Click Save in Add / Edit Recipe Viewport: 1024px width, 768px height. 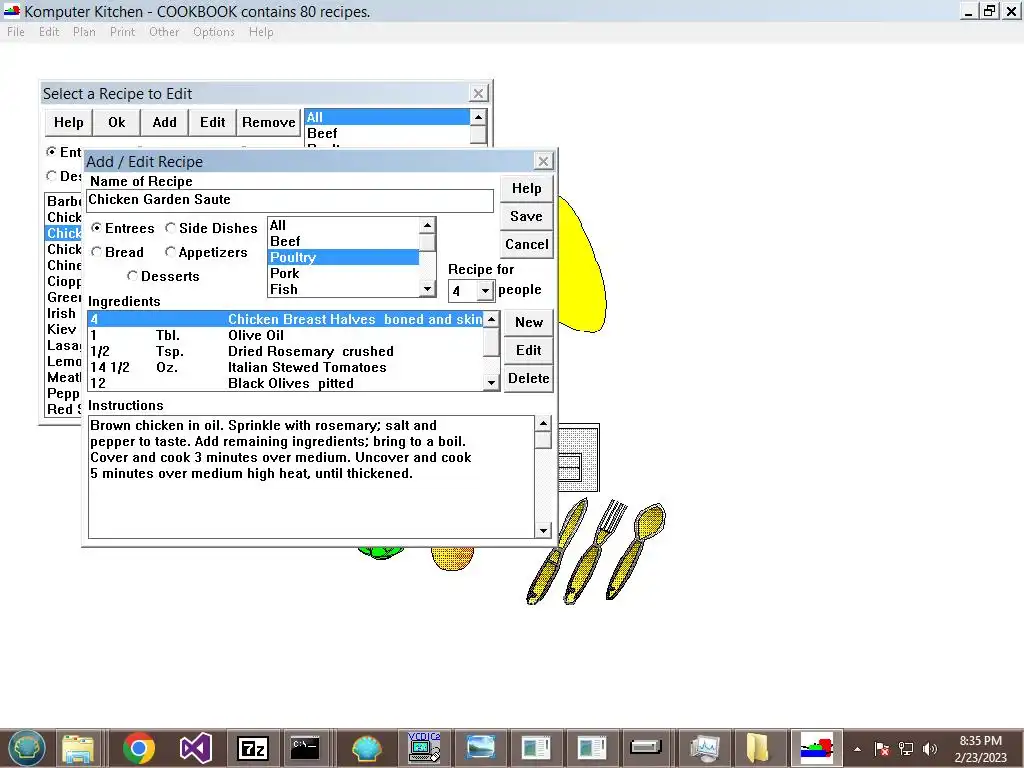526,216
